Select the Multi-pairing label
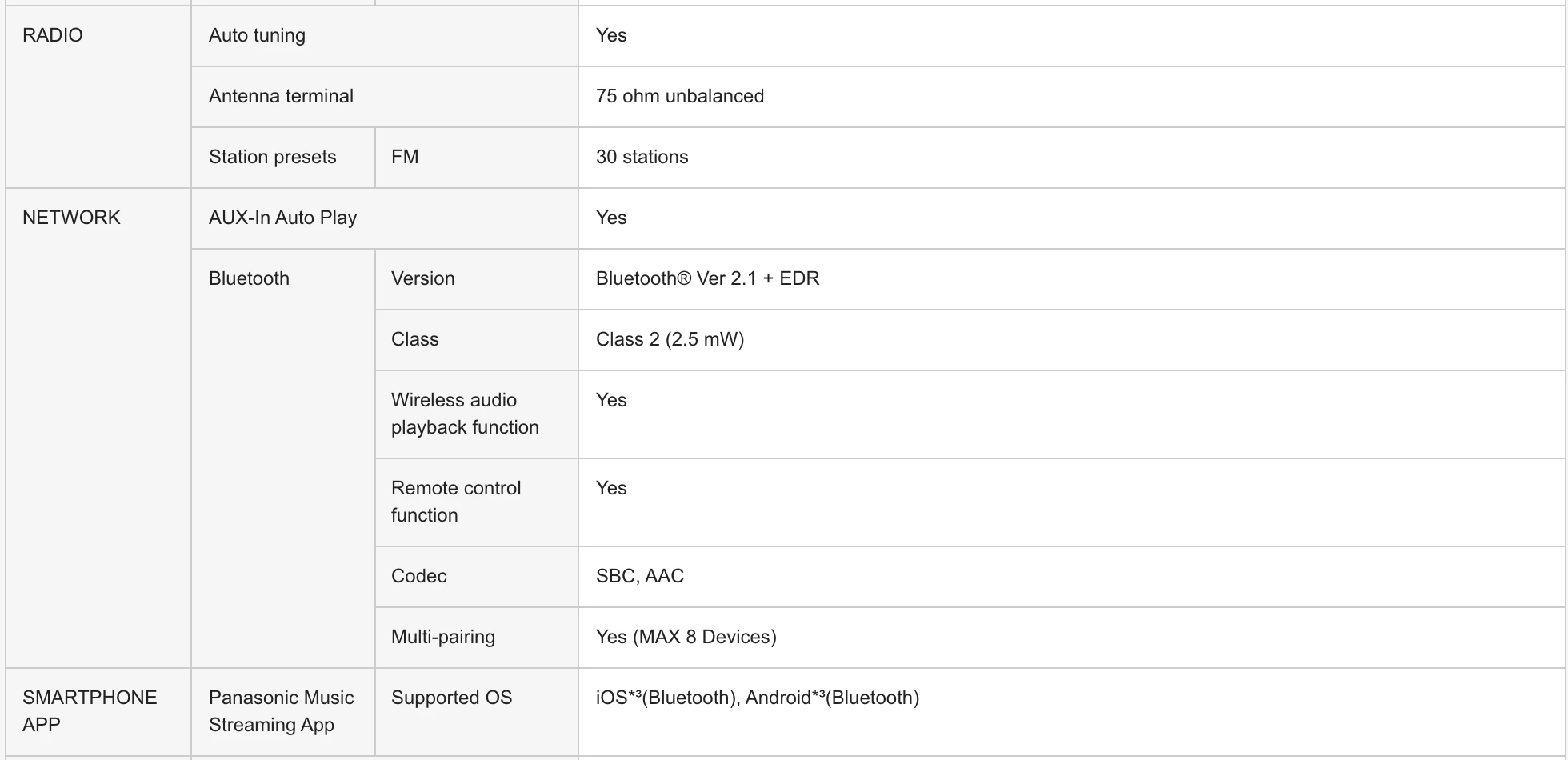1568x760 pixels. tap(443, 637)
